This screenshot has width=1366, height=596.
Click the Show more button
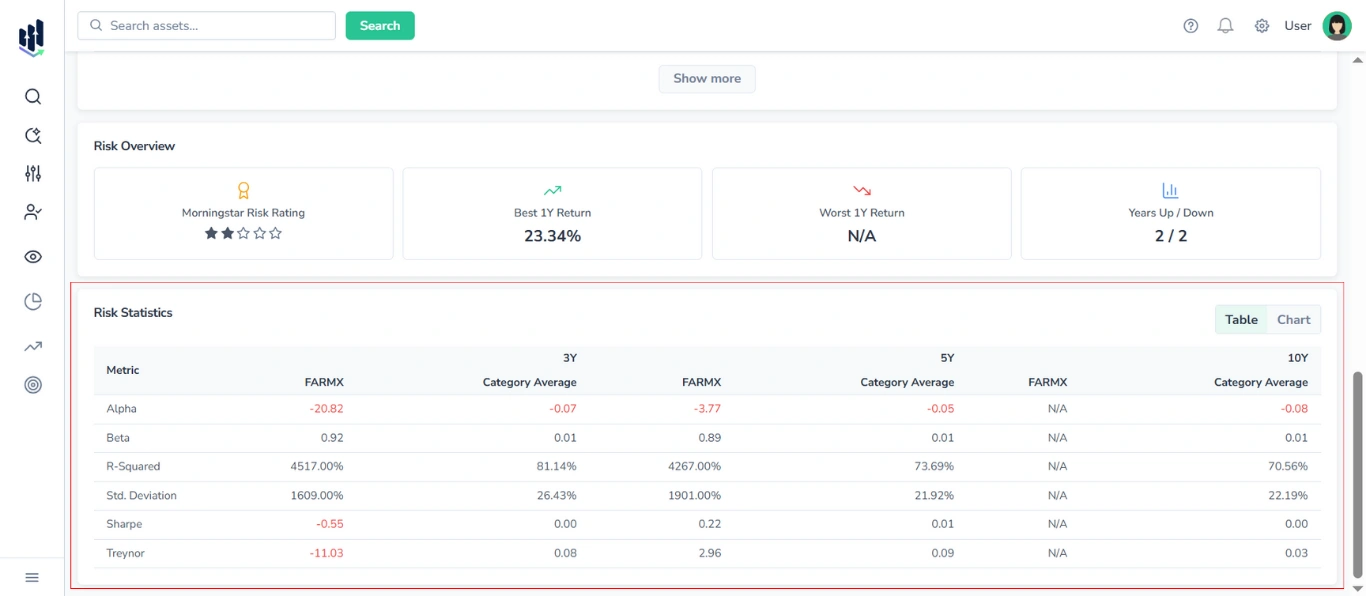pos(707,78)
